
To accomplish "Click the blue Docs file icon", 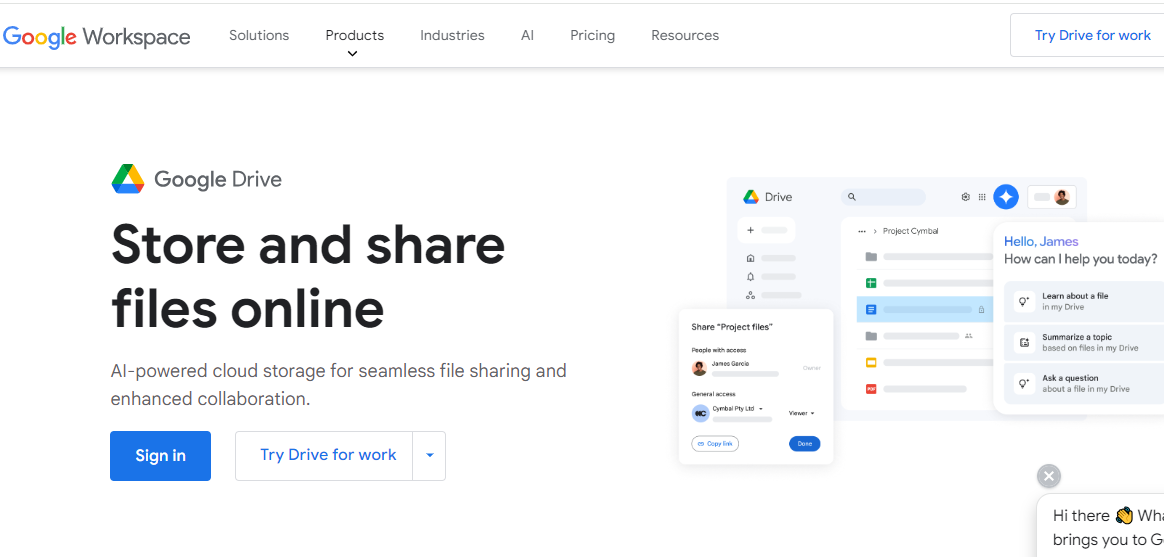I will click(872, 309).
